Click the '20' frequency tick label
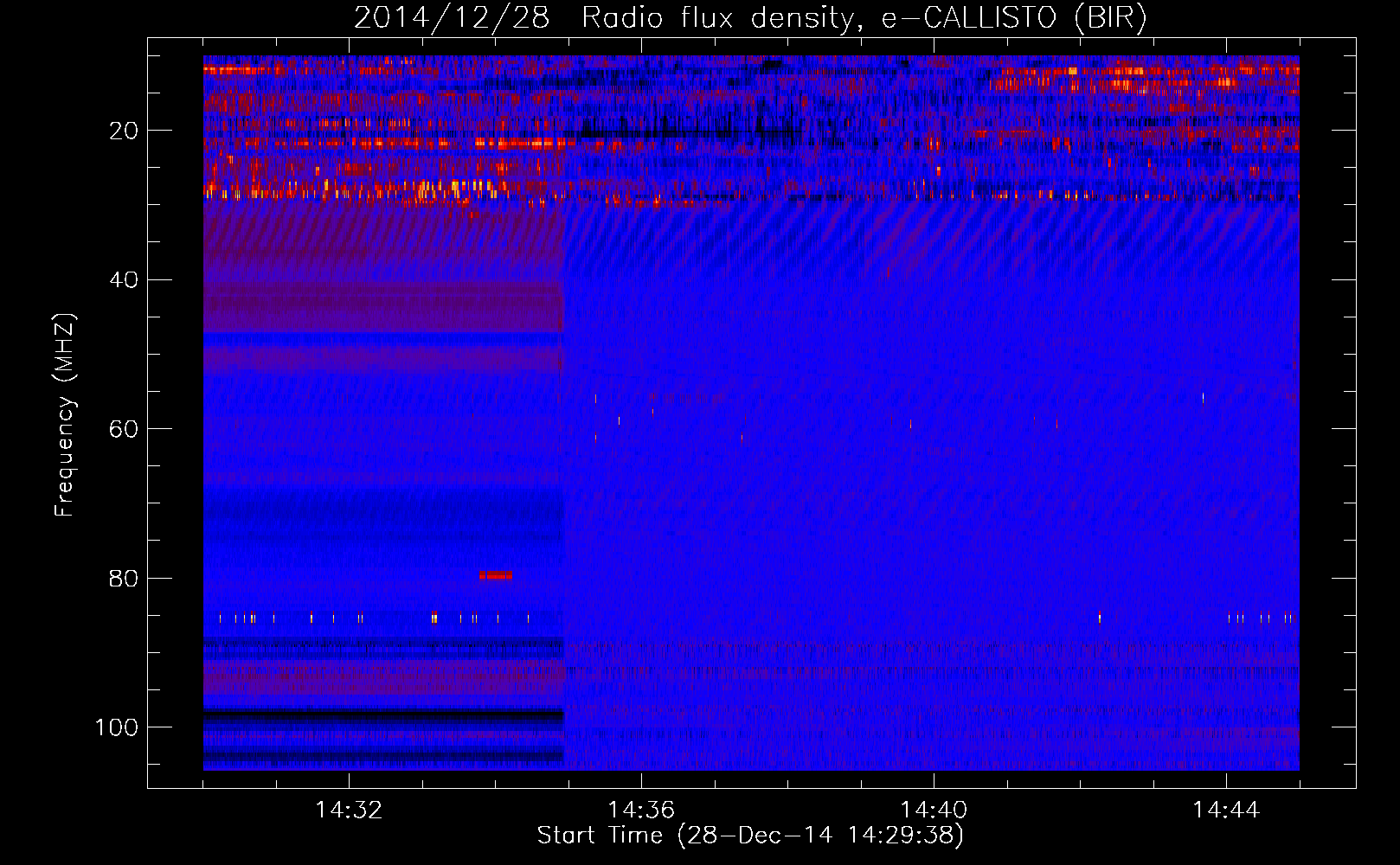The width and height of the screenshot is (1400, 865). [124, 131]
